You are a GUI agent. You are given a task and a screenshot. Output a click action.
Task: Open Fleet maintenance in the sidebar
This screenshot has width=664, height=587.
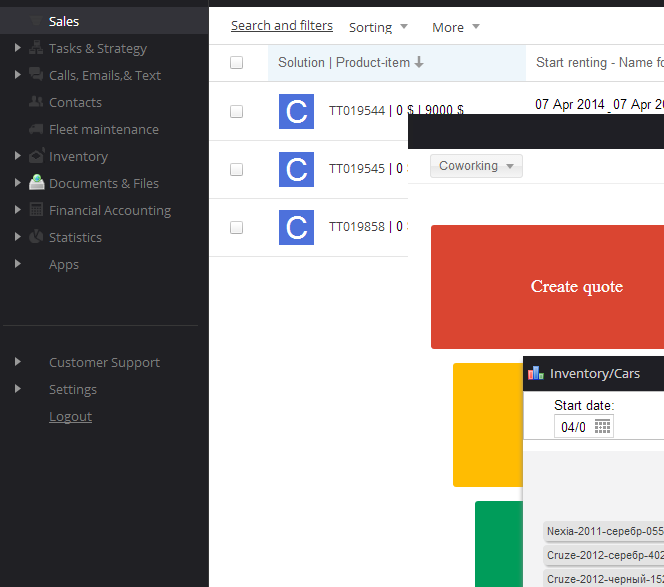pos(104,129)
